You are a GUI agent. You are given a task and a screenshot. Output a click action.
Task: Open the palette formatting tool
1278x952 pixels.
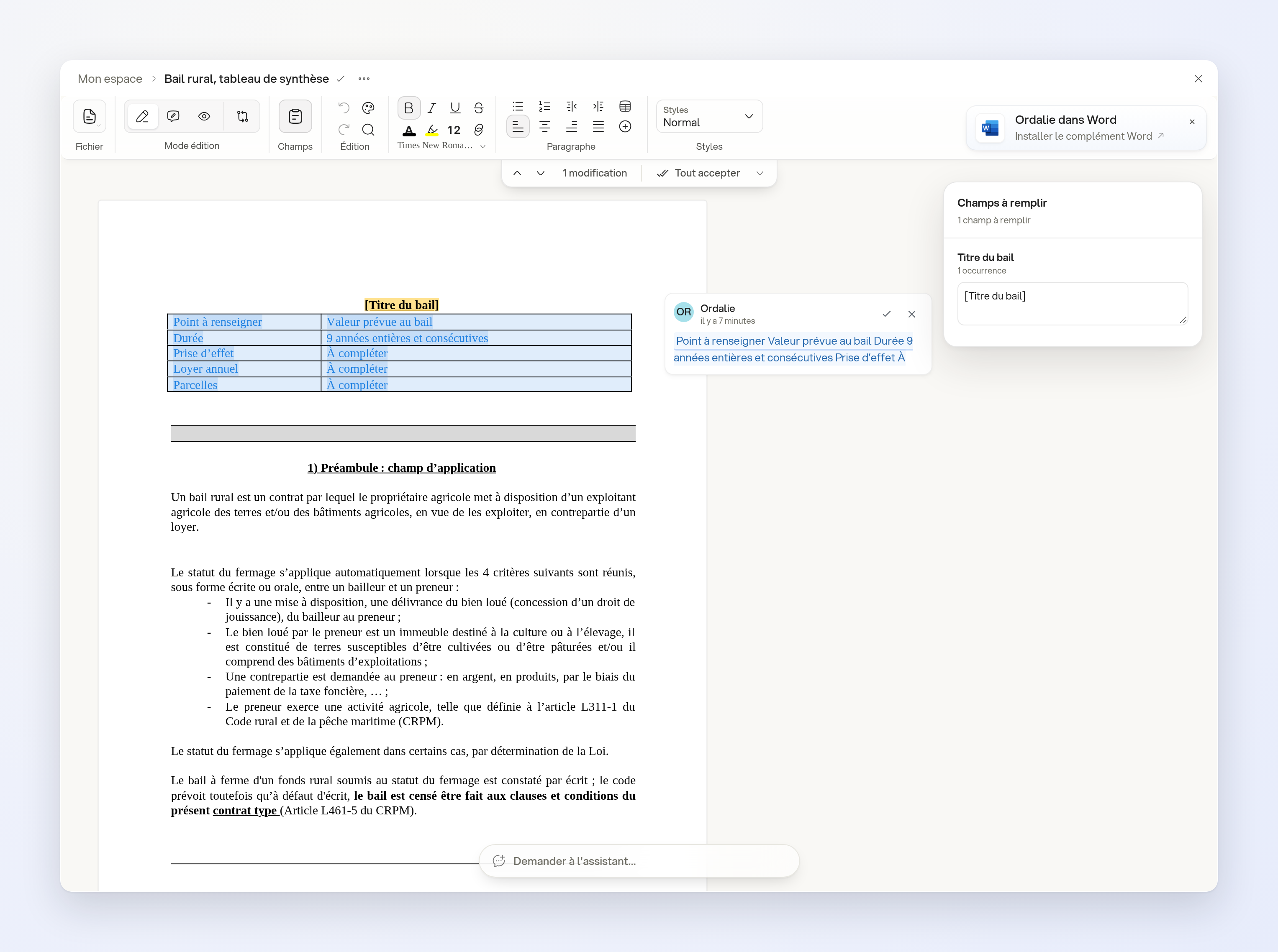tap(368, 108)
